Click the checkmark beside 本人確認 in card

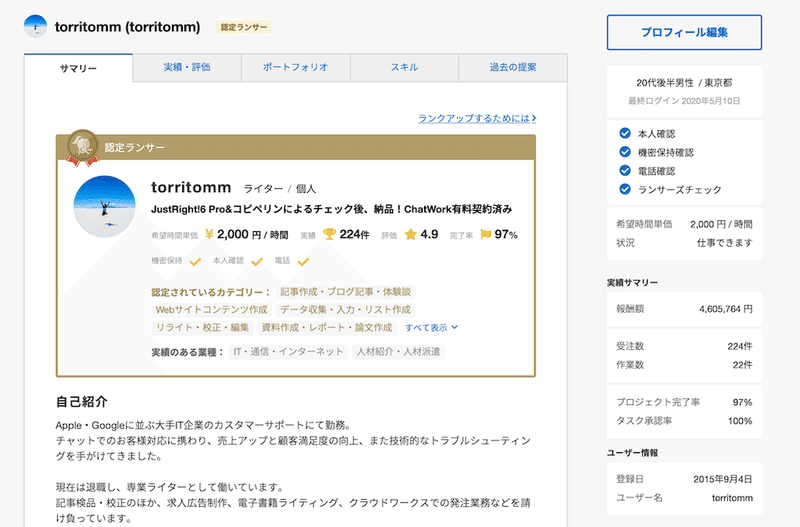point(257,262)
